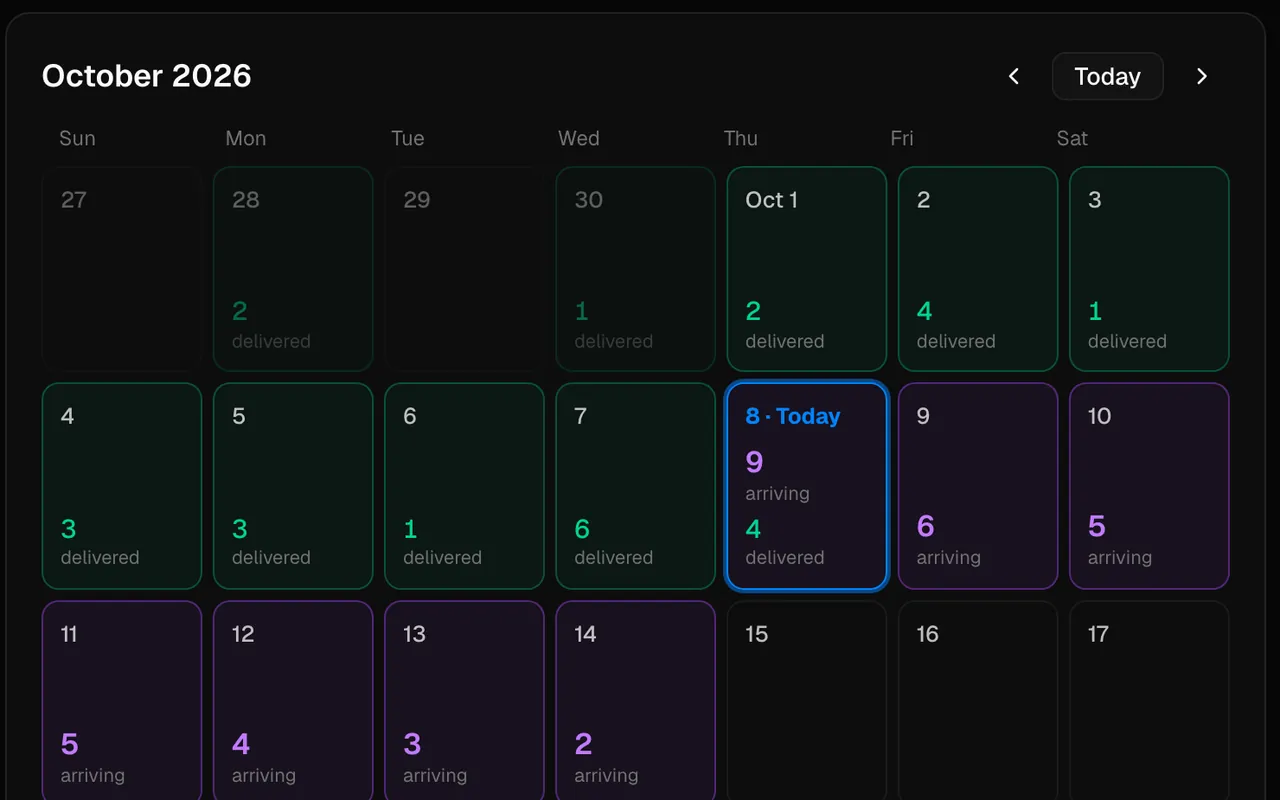Select the Oct 1 day cell
The image size is (1280, 800).
coord(807,269)
